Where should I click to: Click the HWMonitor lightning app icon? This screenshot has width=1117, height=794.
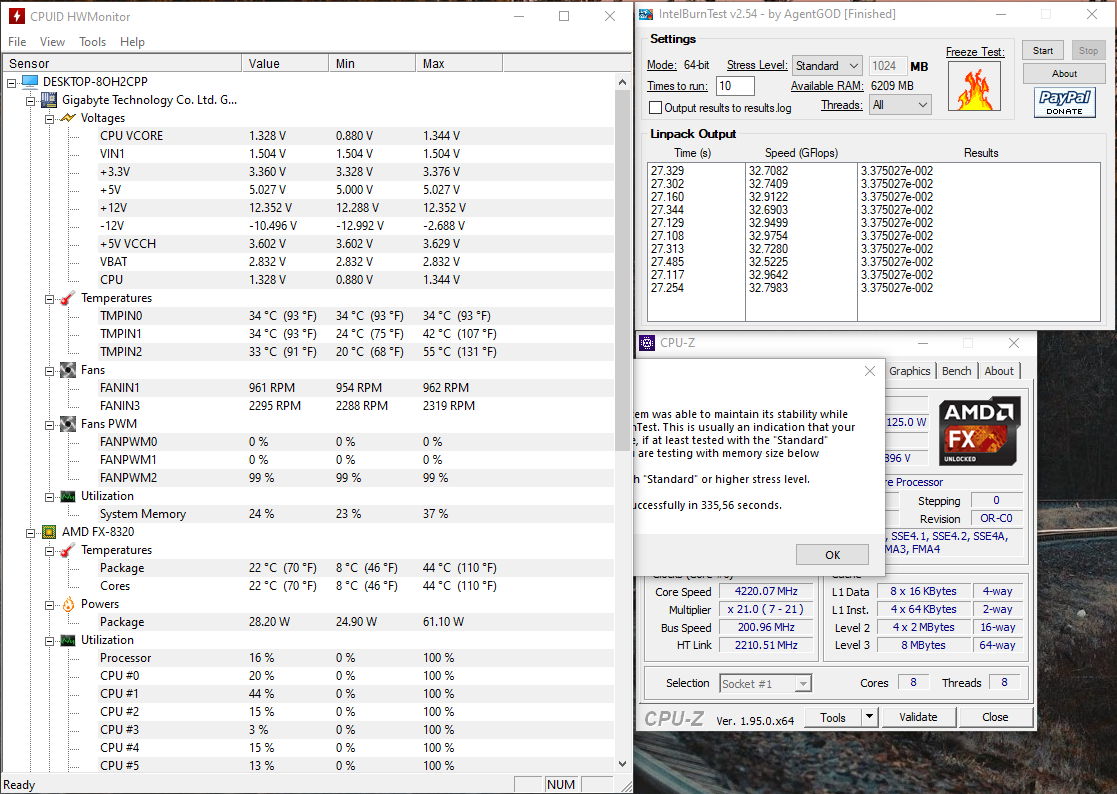[16, 16]
